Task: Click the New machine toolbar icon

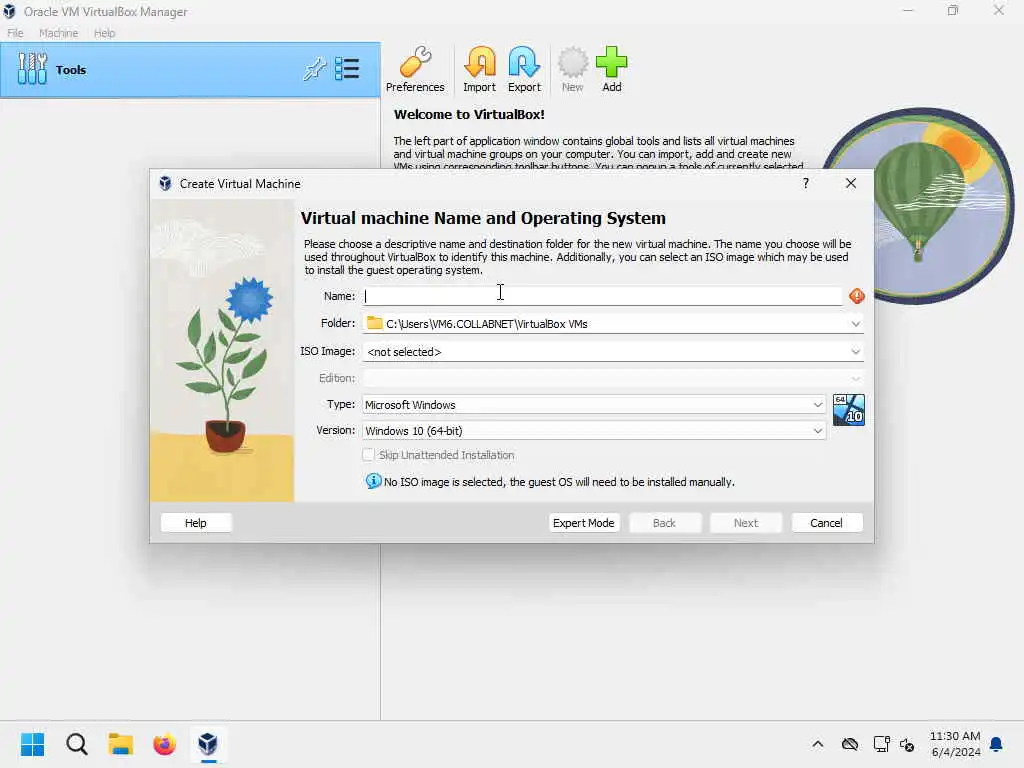Action: tap(572, 69)
